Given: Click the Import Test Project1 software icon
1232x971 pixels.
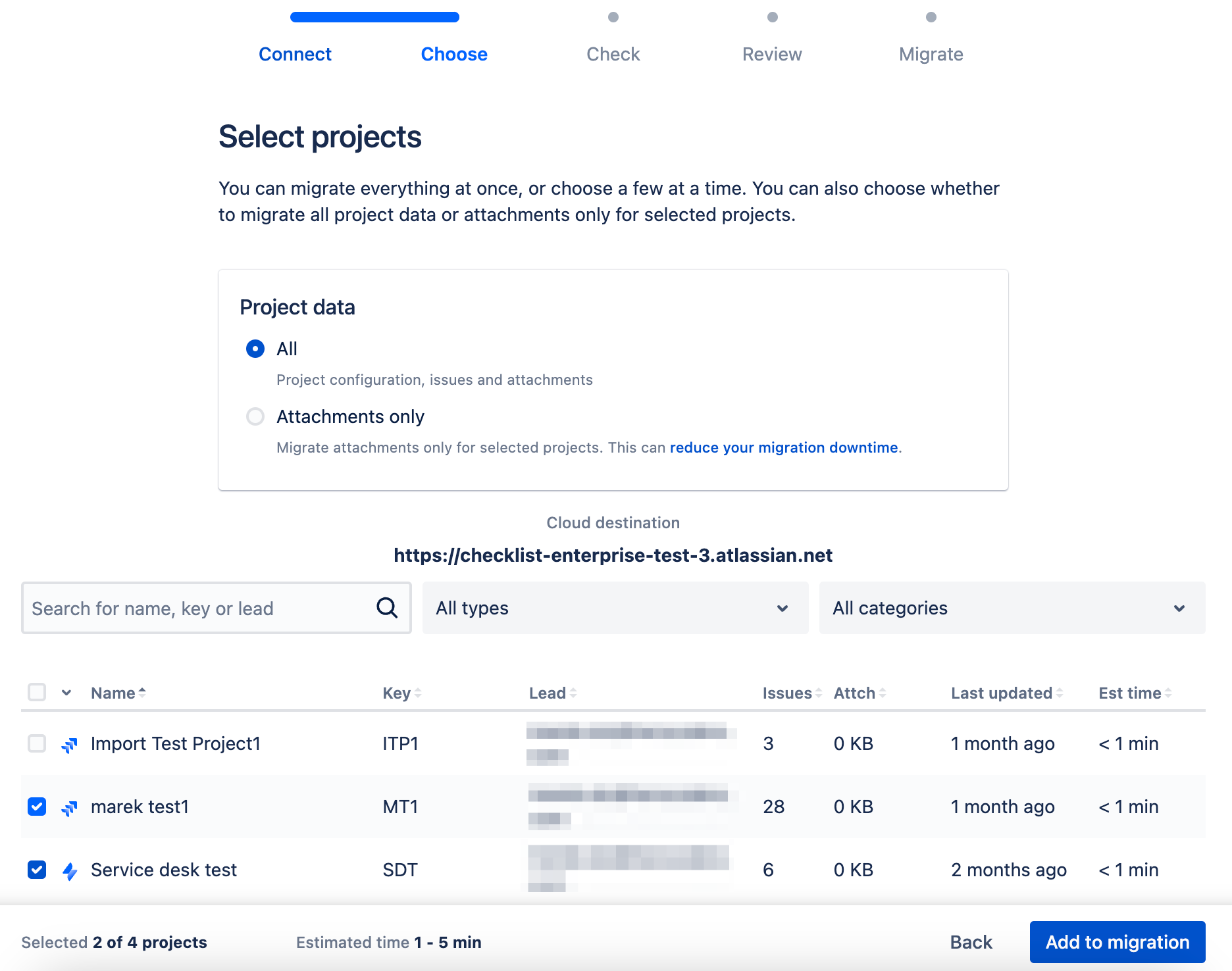Looking at the screenshot, I should pos(70,745).
